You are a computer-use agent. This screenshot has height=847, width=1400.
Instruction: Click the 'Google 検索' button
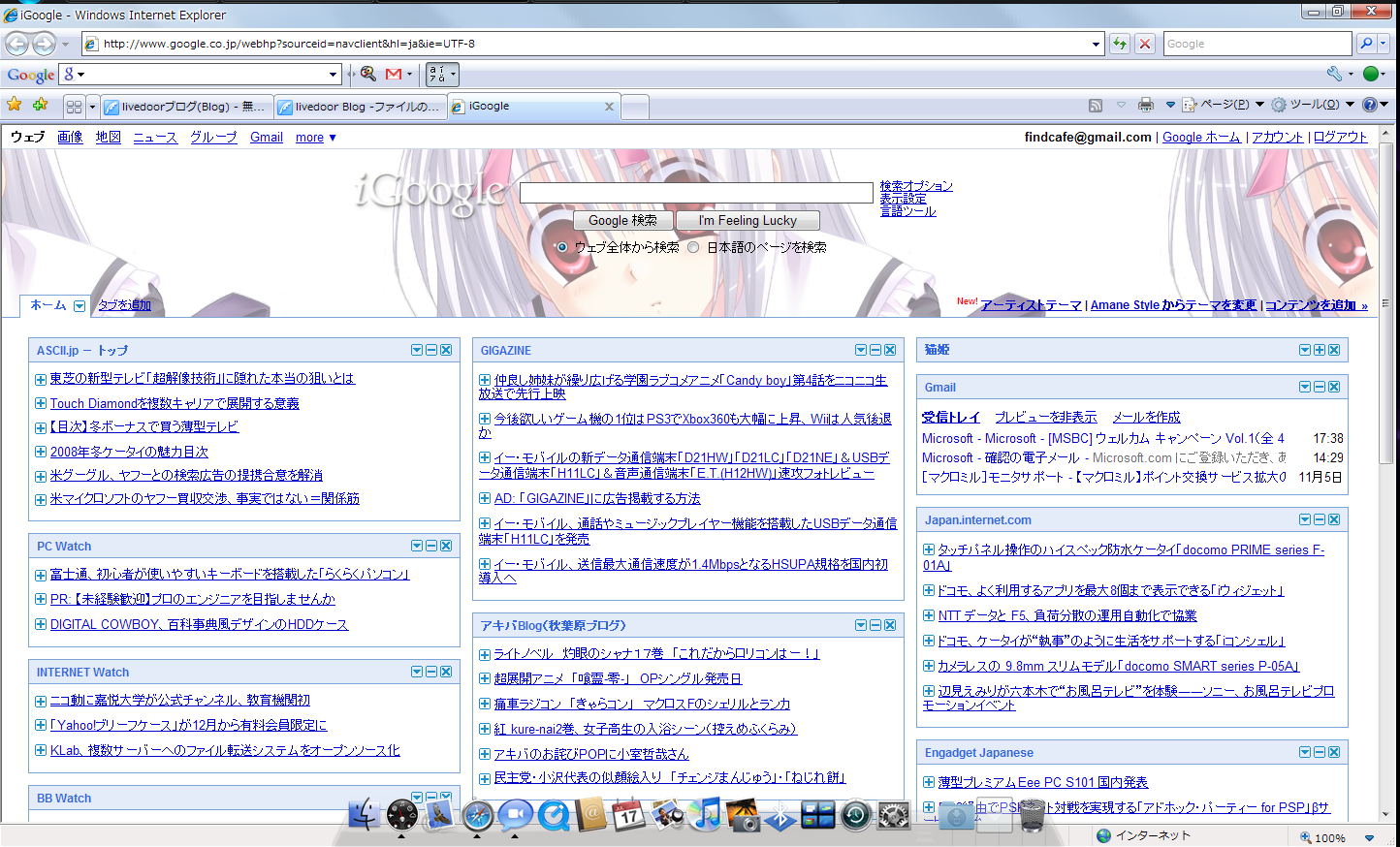tap(622, 221)
